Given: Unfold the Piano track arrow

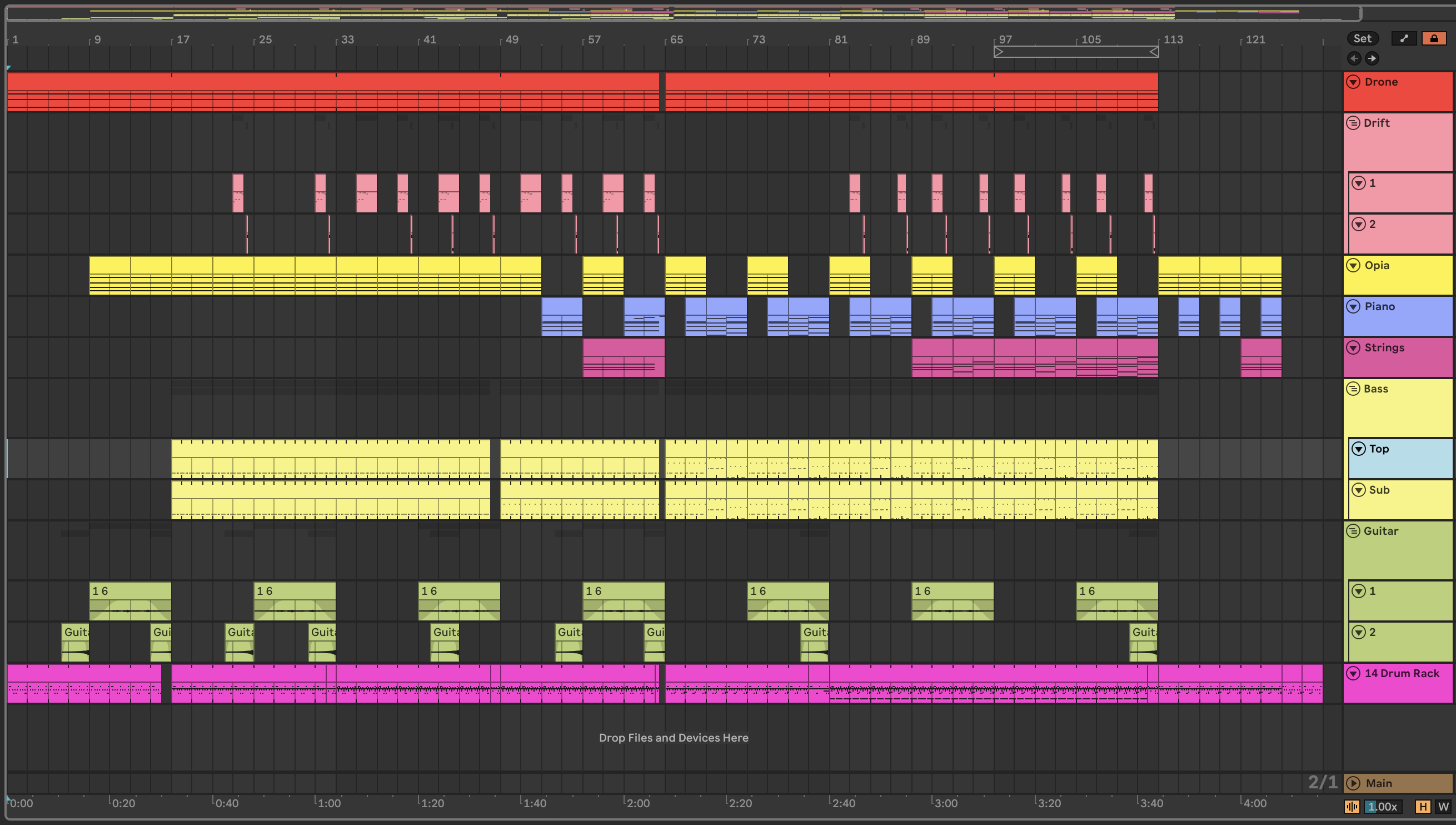Looking at the screenshot, I should pos(1354,306).
